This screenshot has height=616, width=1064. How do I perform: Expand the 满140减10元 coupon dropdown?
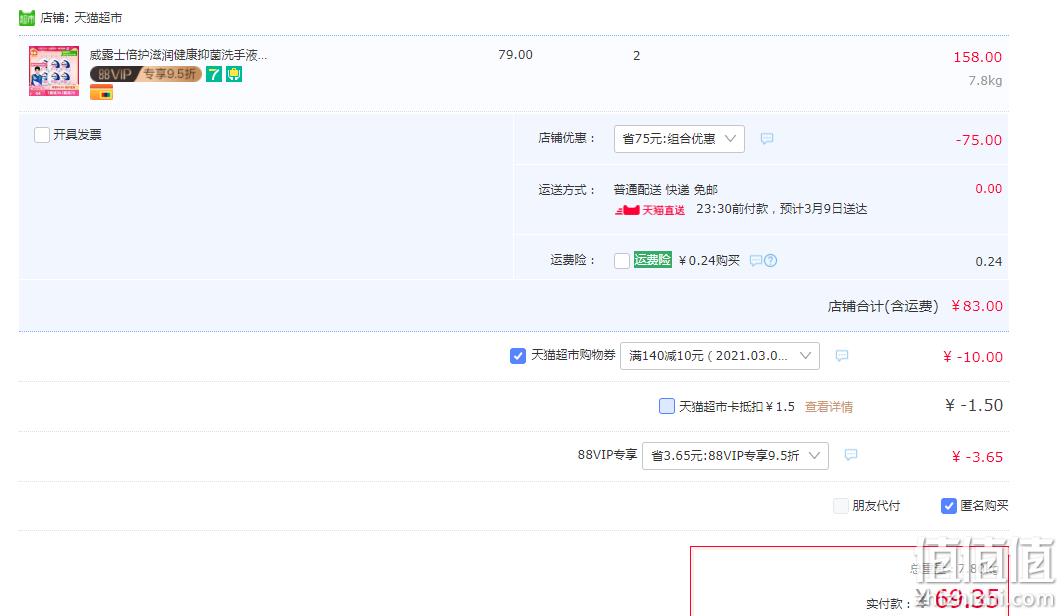[x=720, y=355]
